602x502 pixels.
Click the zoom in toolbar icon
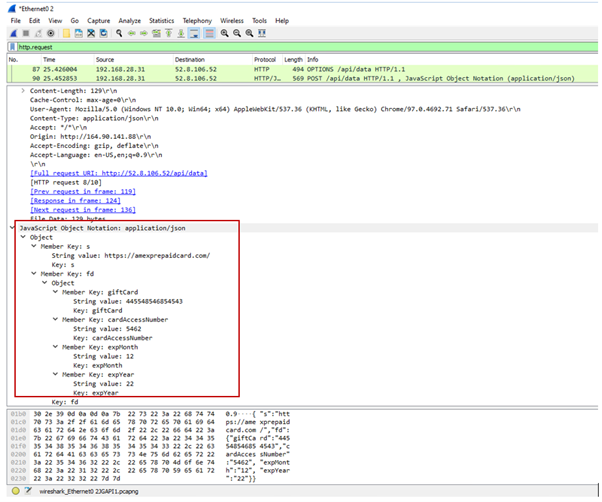point(223,33)
